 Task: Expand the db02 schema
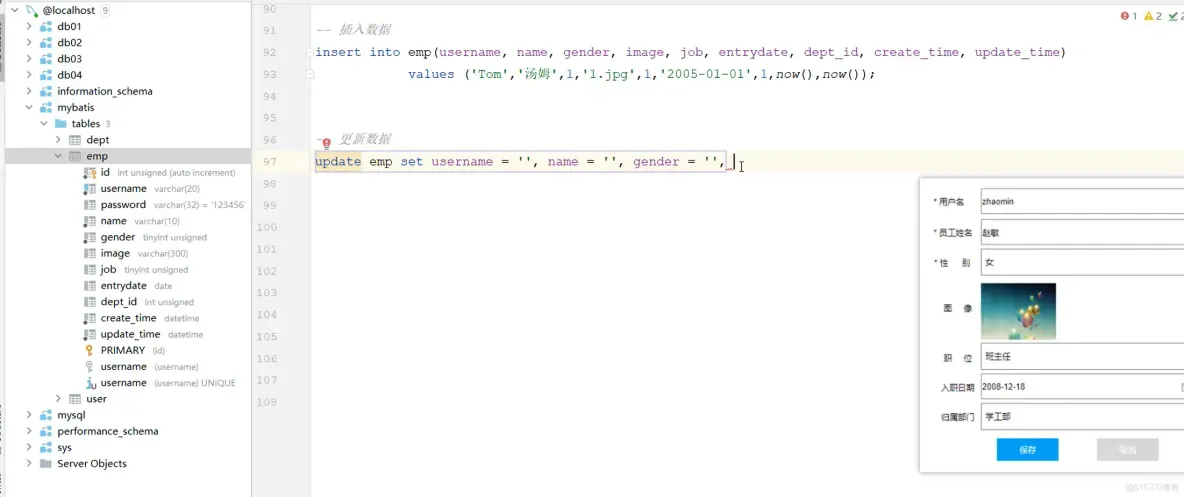[x=29, y=42]
